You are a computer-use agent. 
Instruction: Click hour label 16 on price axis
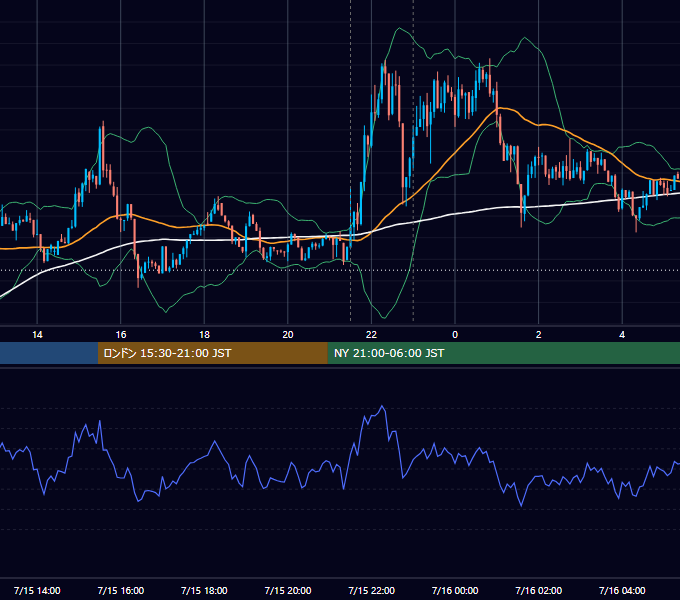pyautogui.click(x=121, y=335)
